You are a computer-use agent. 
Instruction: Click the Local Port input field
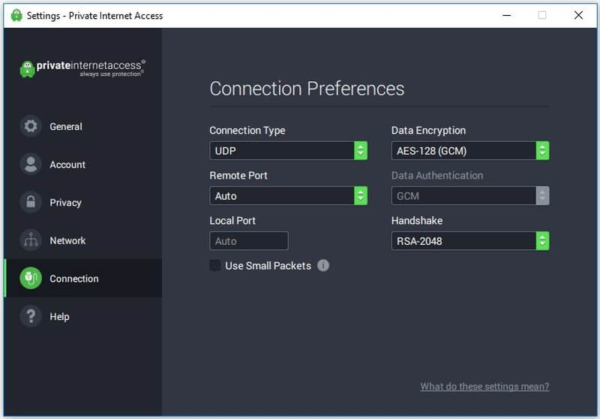pyautogui.click(x=249, y=241)
